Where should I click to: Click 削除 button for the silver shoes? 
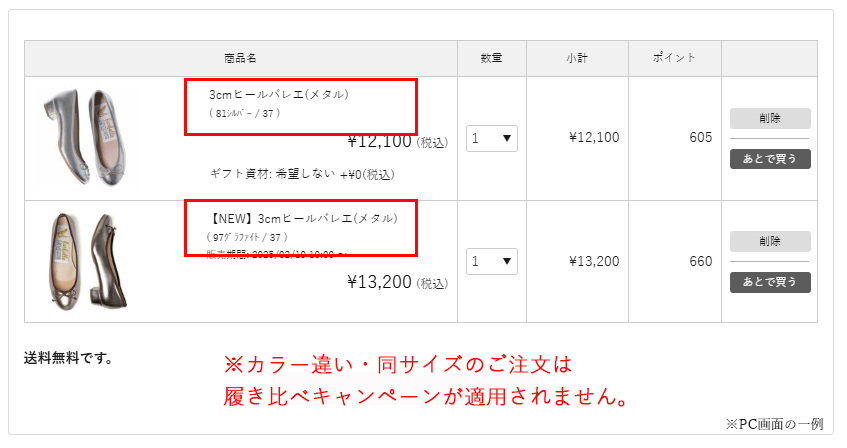coord(770,118)
